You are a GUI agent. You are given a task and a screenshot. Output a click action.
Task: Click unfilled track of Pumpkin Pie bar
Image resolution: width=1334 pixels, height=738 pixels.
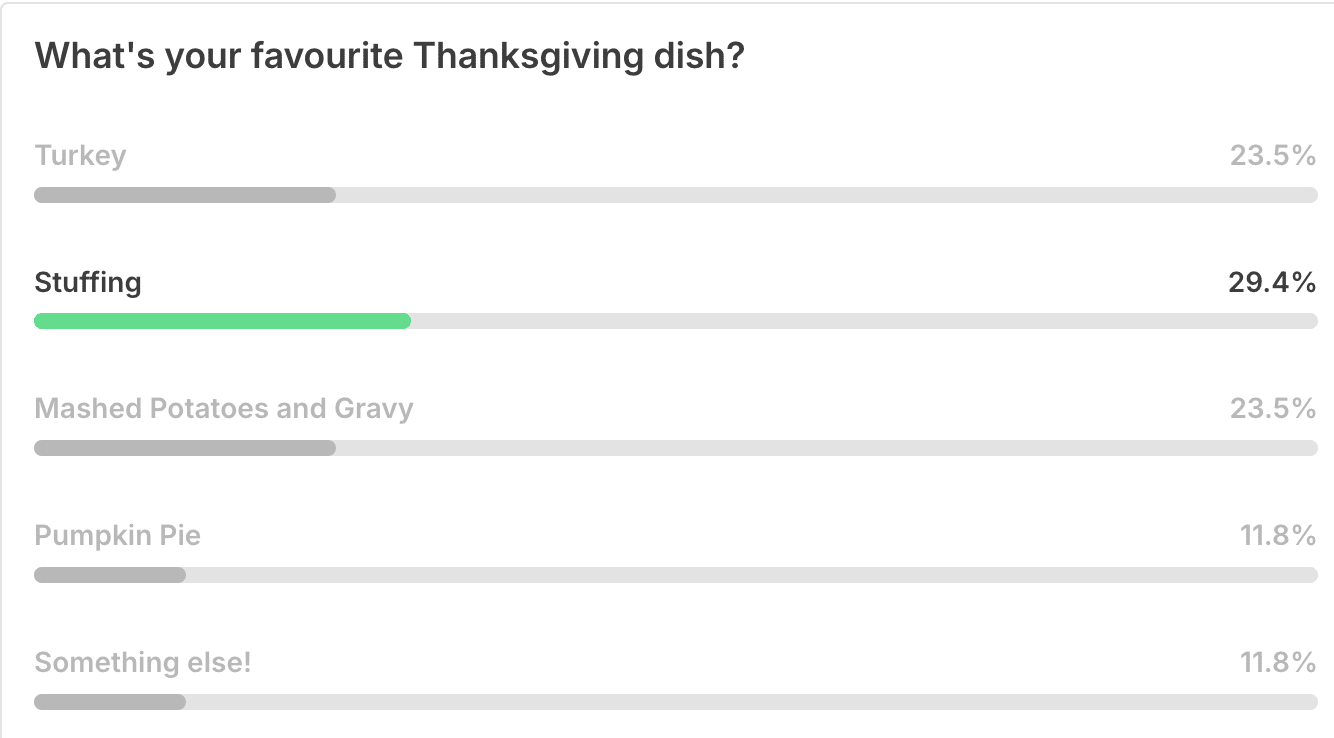pyautogui.click(x=752, y=575)
